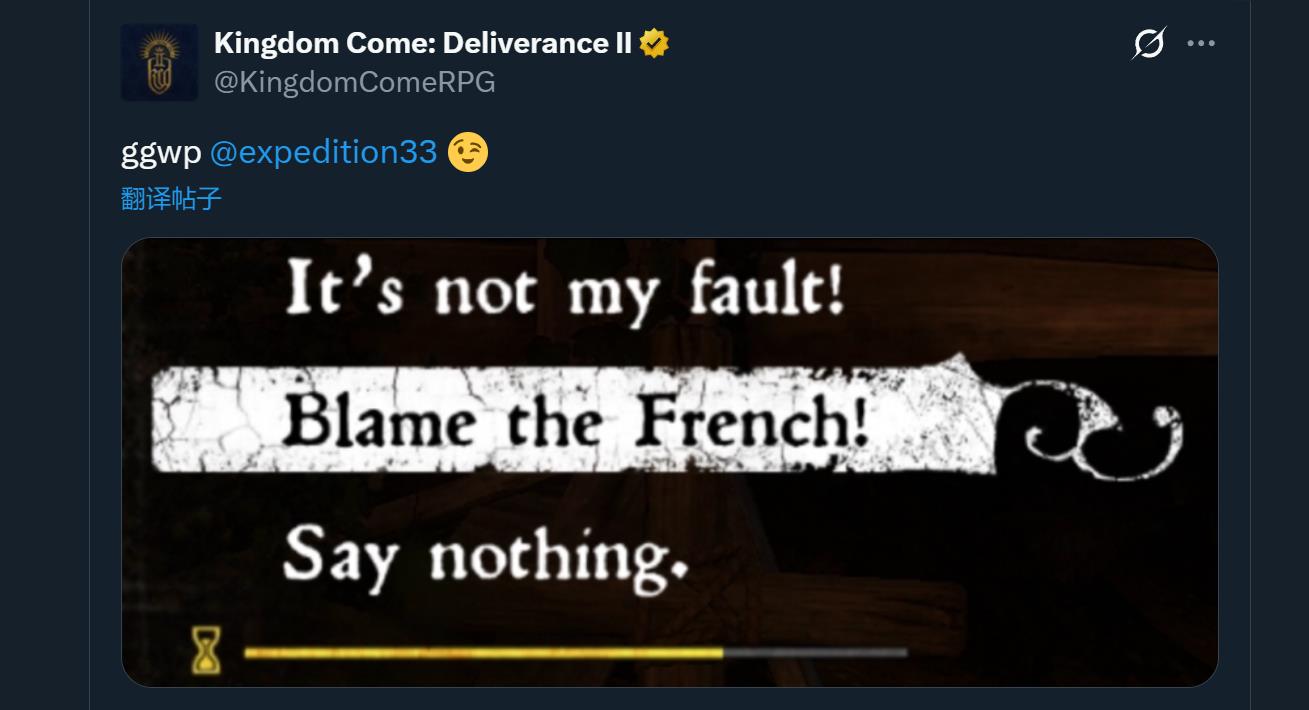Open the @expedition33 mention
The width and height of the screenshot is (1309, 710).
pos(323,152)
